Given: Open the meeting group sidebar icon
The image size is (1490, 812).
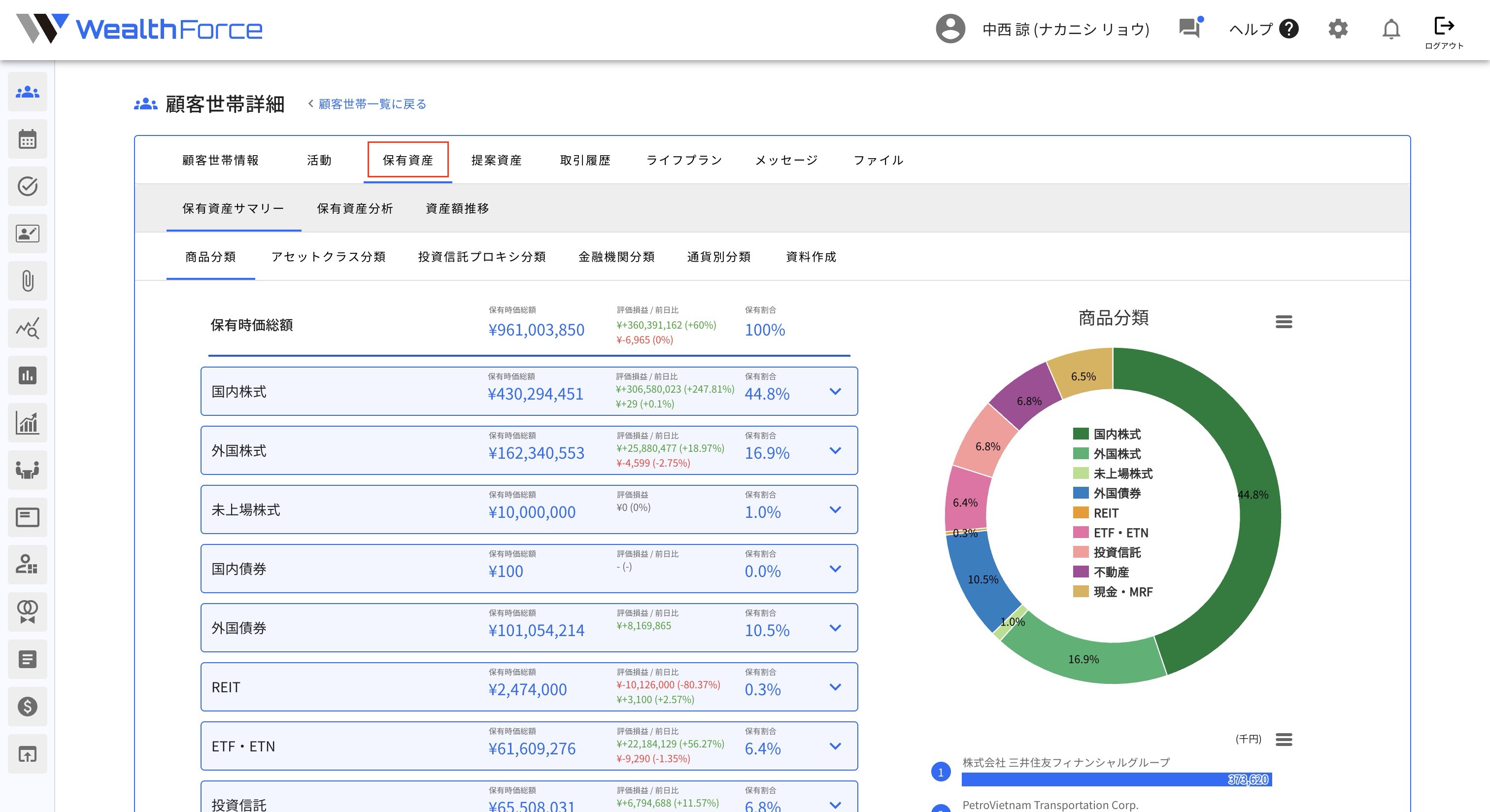Looking at the screenshot, I should click(27, 470).
